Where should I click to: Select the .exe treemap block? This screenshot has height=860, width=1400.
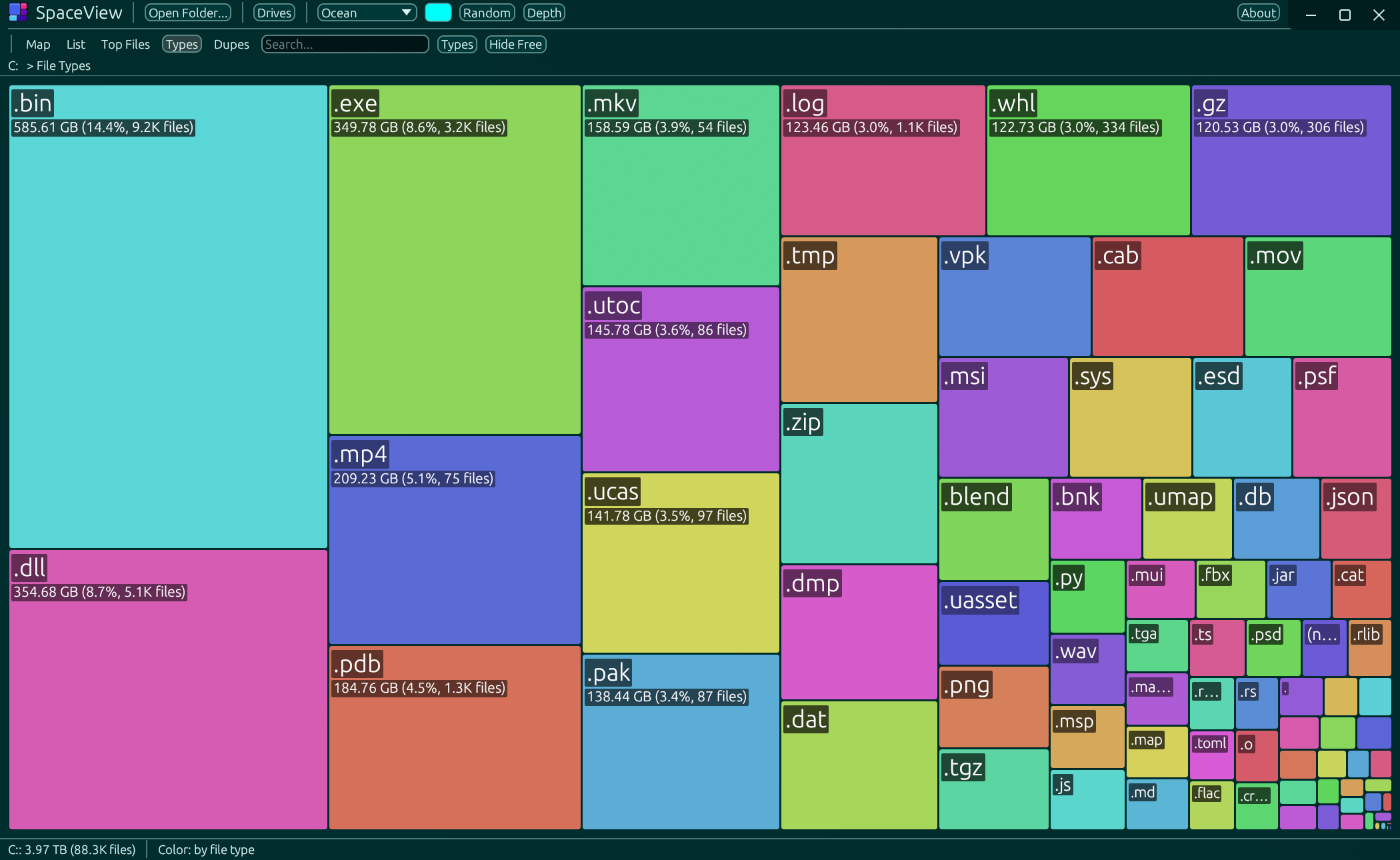[455, 259]
